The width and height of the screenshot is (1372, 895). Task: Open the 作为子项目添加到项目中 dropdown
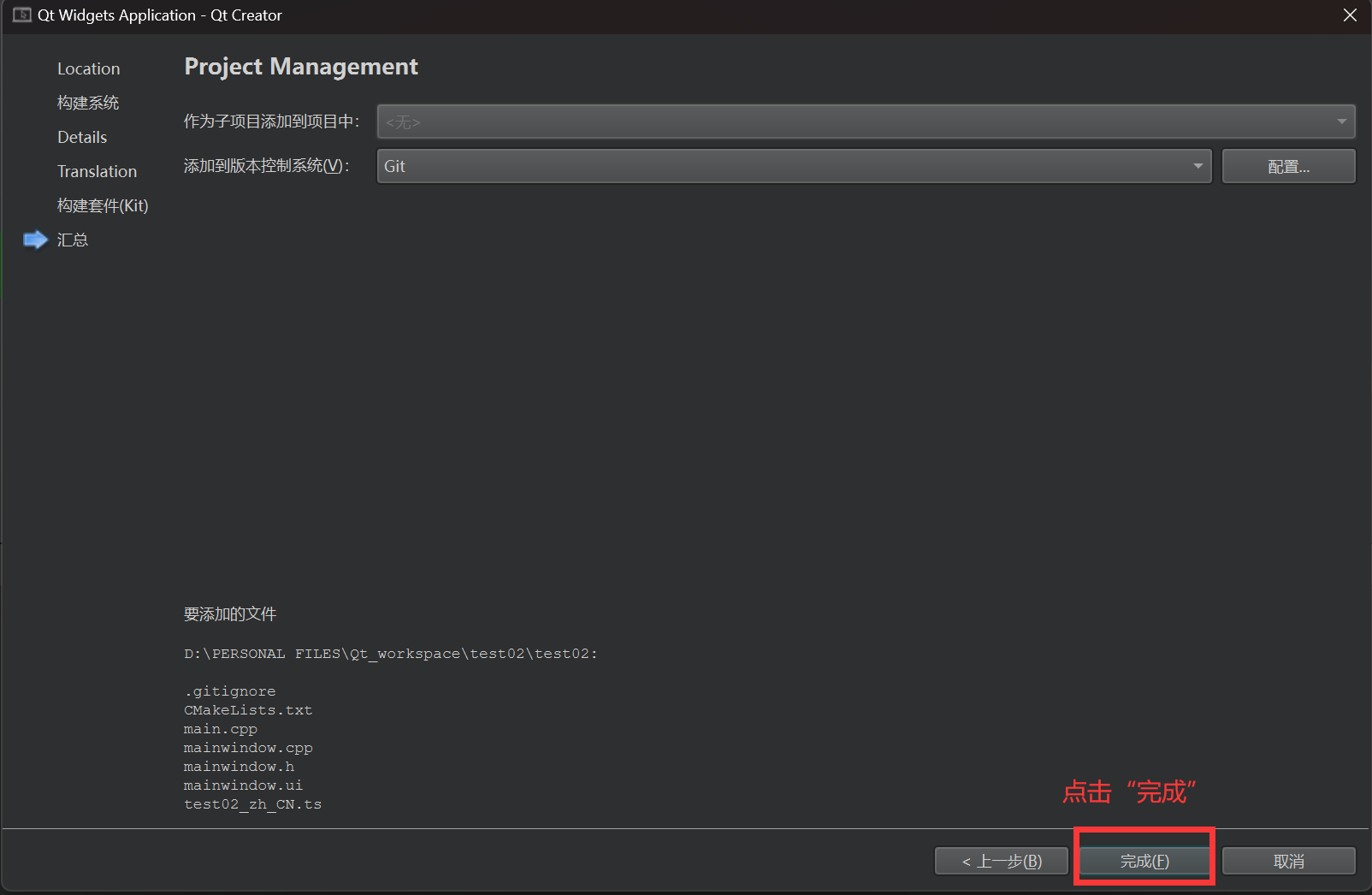(x=866, y=122)
